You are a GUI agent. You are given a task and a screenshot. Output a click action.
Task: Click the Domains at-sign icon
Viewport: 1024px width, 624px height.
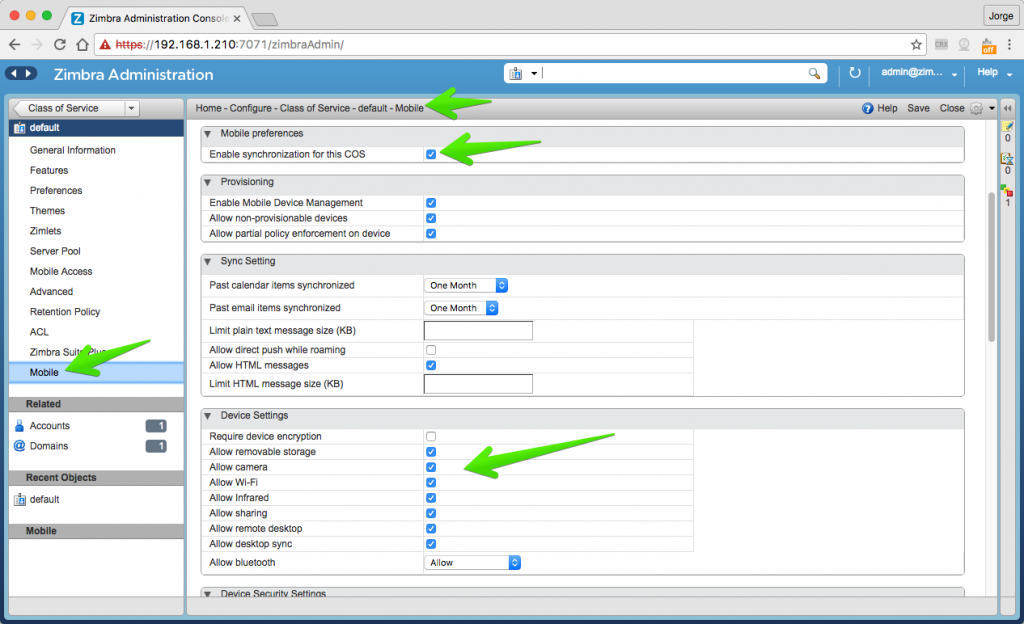point(20,446)
